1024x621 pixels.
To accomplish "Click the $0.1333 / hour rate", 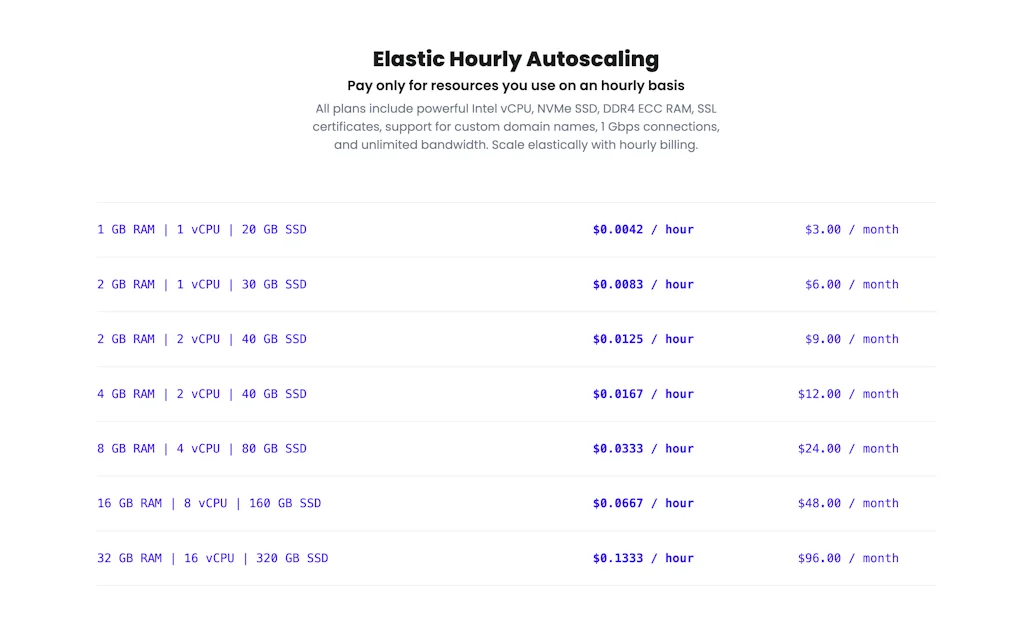I will (x=643, y=558).
